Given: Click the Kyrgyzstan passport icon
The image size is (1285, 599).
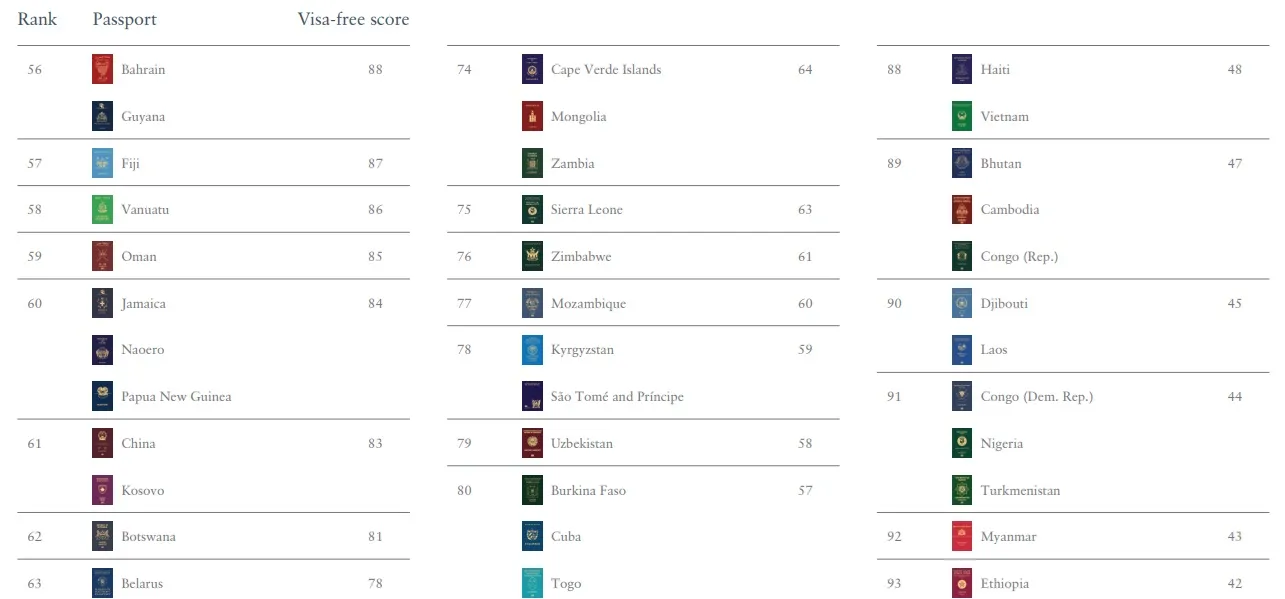Looking at the screenshot, I should 532,350.
